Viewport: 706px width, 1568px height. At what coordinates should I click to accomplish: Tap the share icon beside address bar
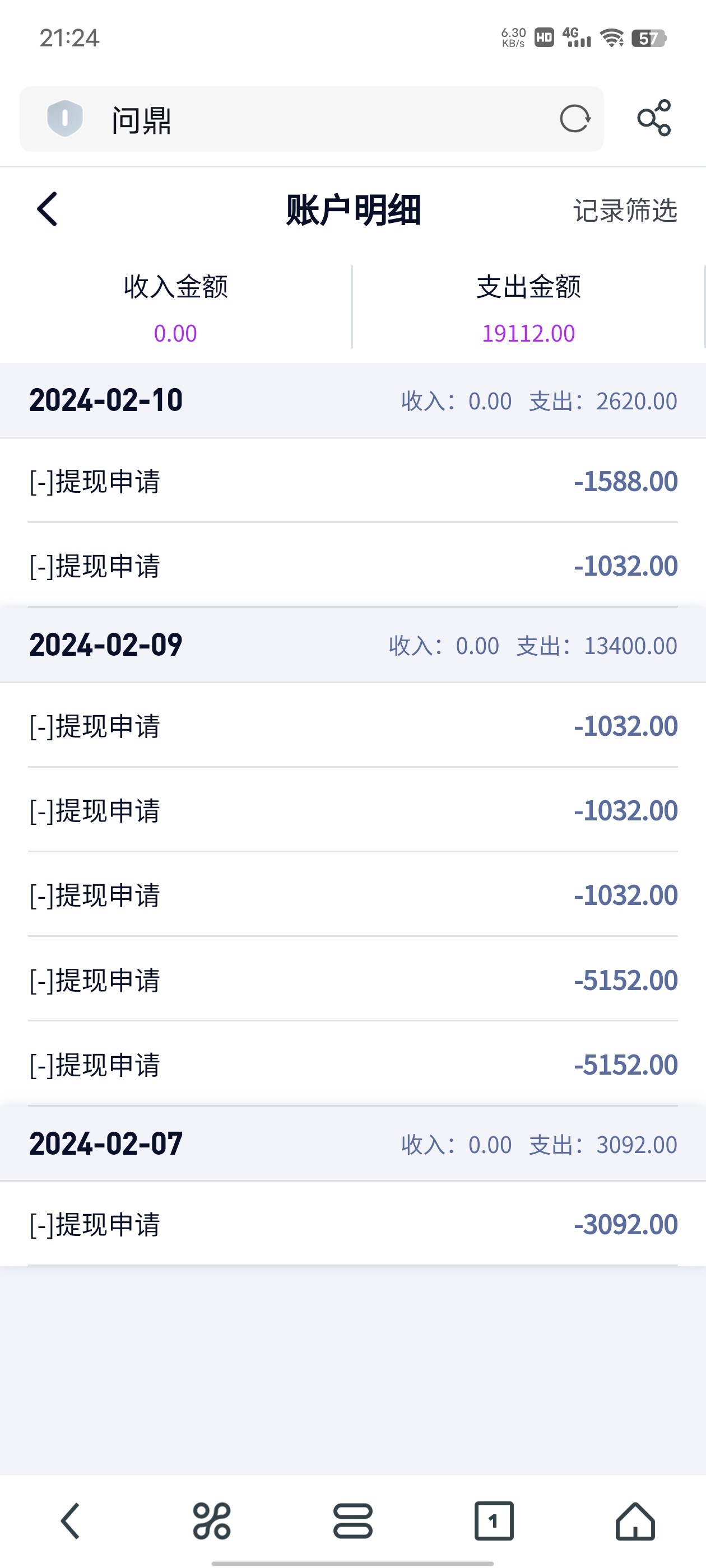pyautogui.click(x=654, y=118)
